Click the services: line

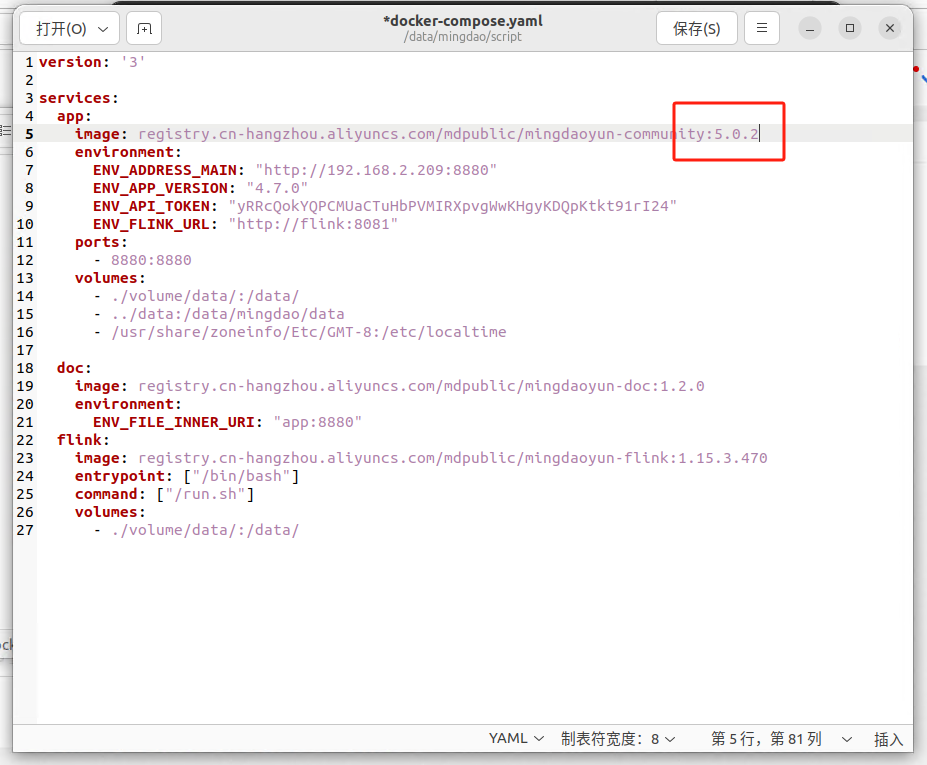[x=79, y=98]
